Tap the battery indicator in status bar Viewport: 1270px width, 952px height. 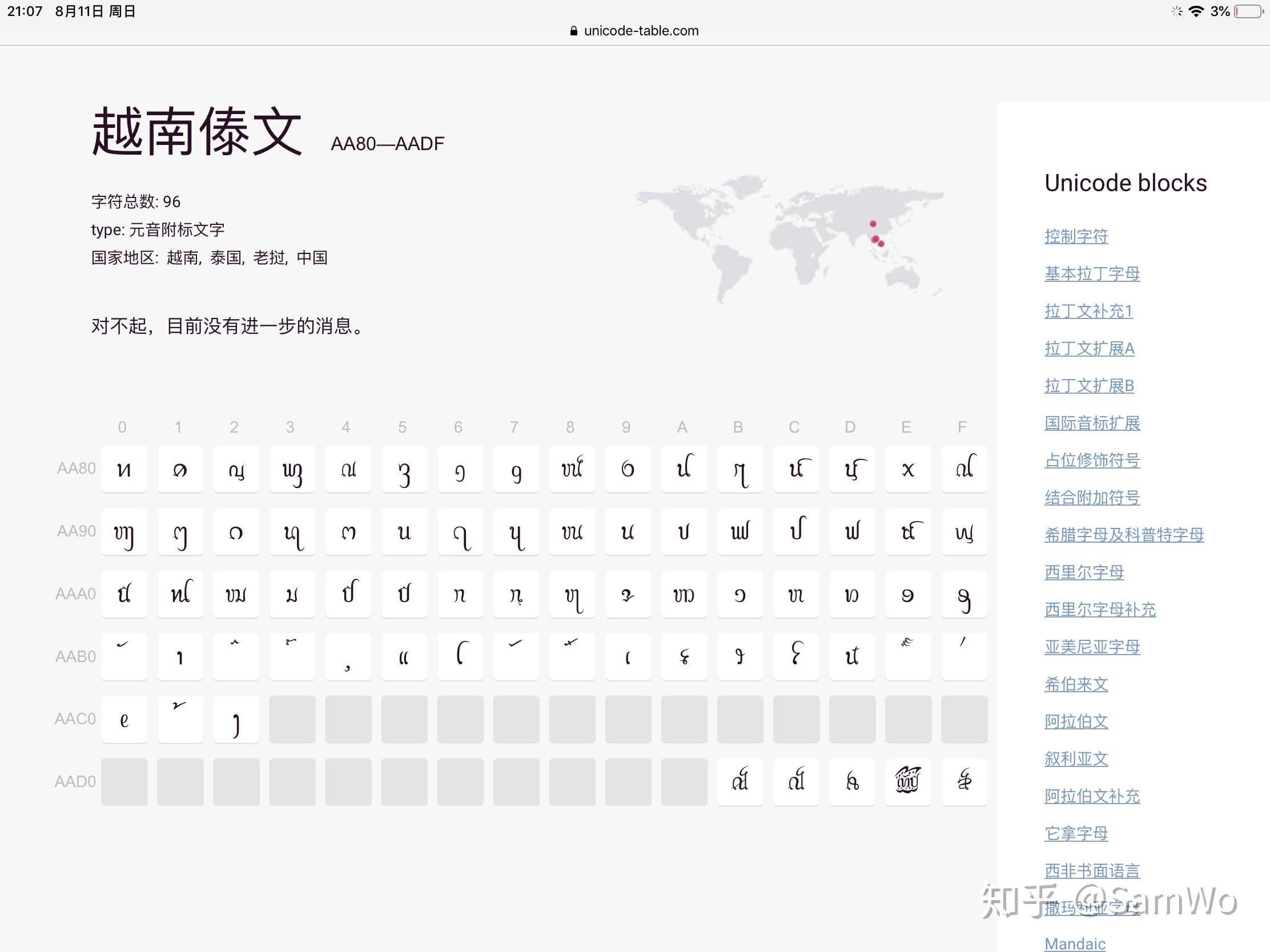coord(1249,11)
